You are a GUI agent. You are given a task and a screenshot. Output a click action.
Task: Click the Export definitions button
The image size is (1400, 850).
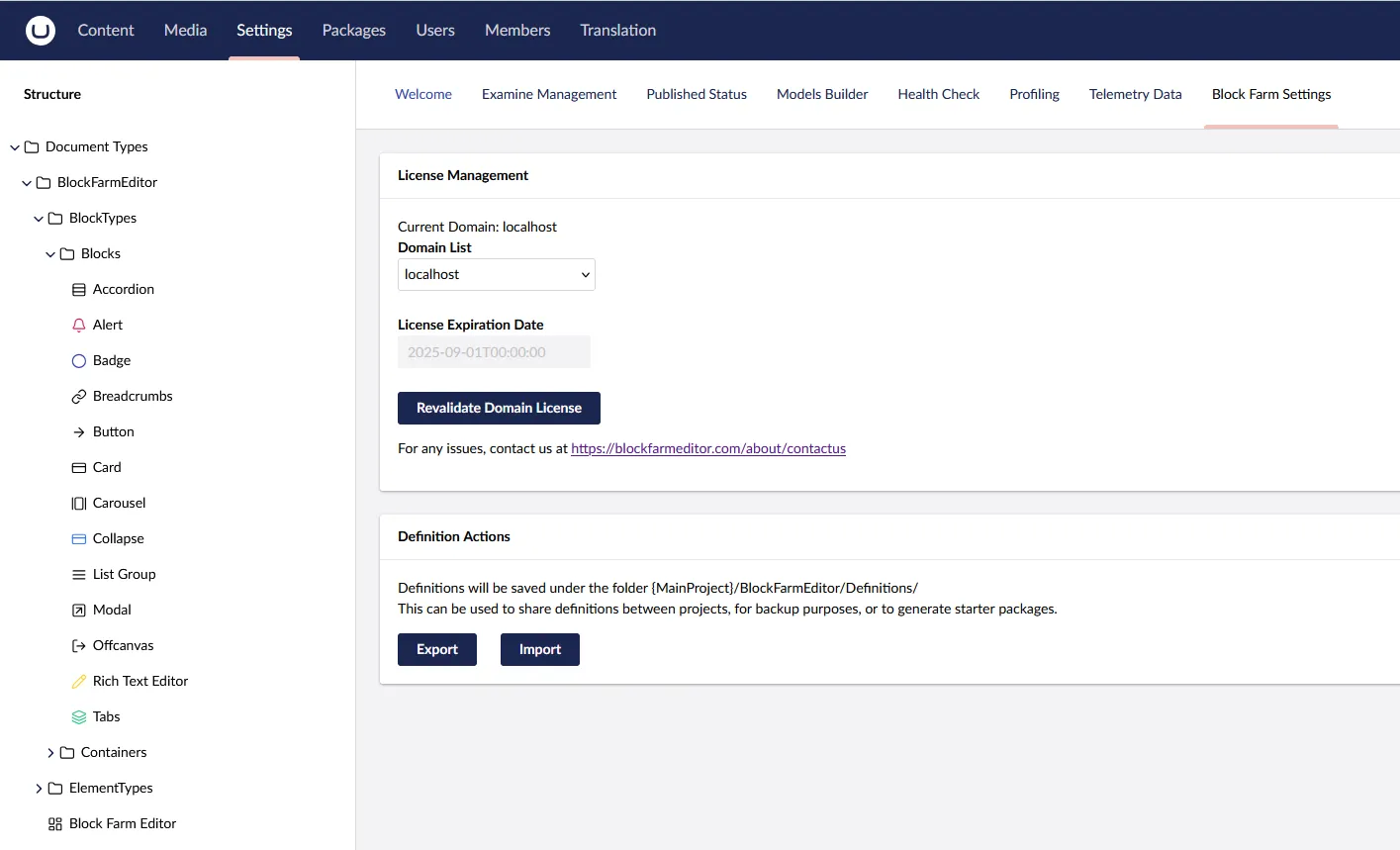[x=437, y=649]
